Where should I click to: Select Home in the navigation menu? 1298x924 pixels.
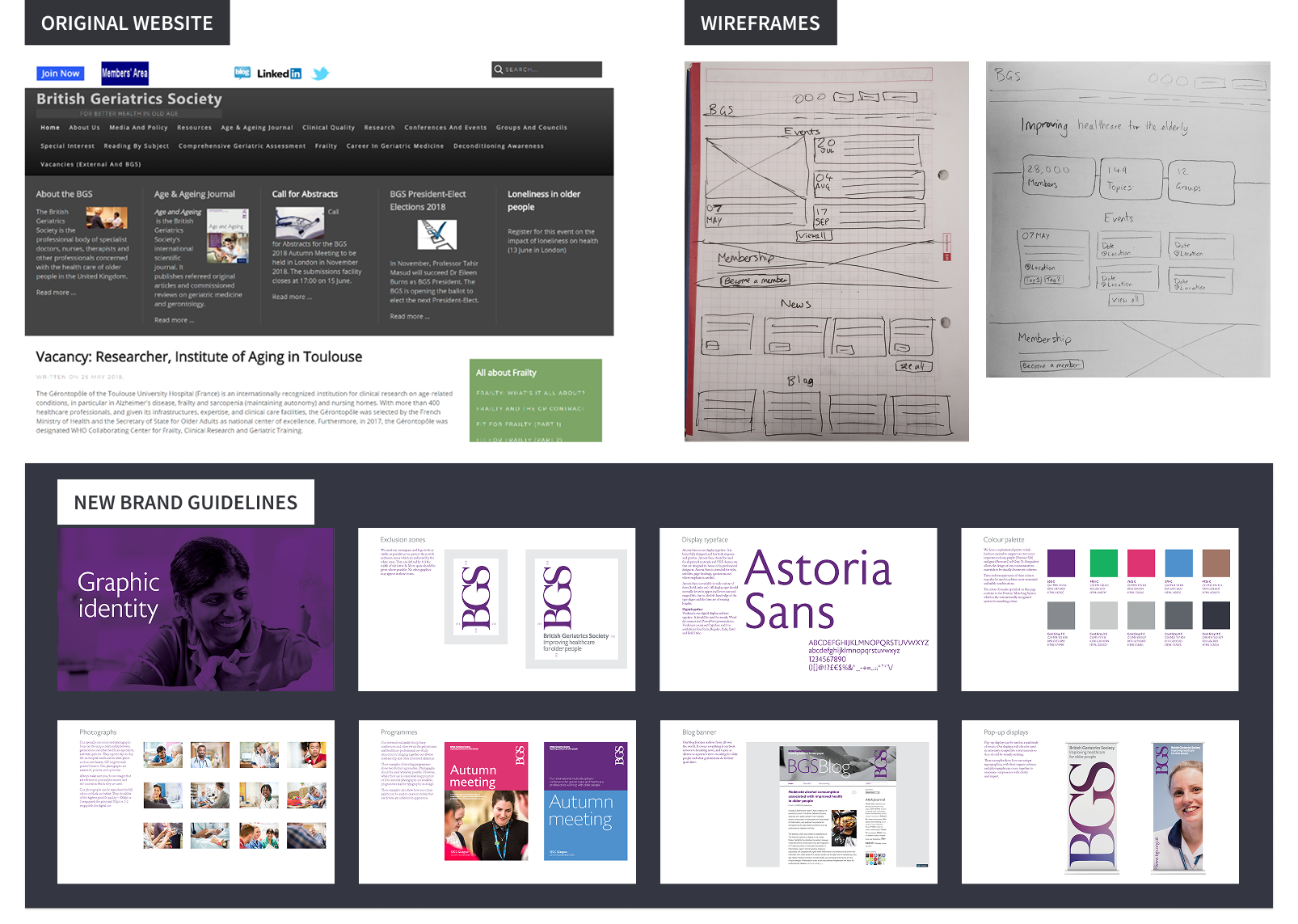50,128
